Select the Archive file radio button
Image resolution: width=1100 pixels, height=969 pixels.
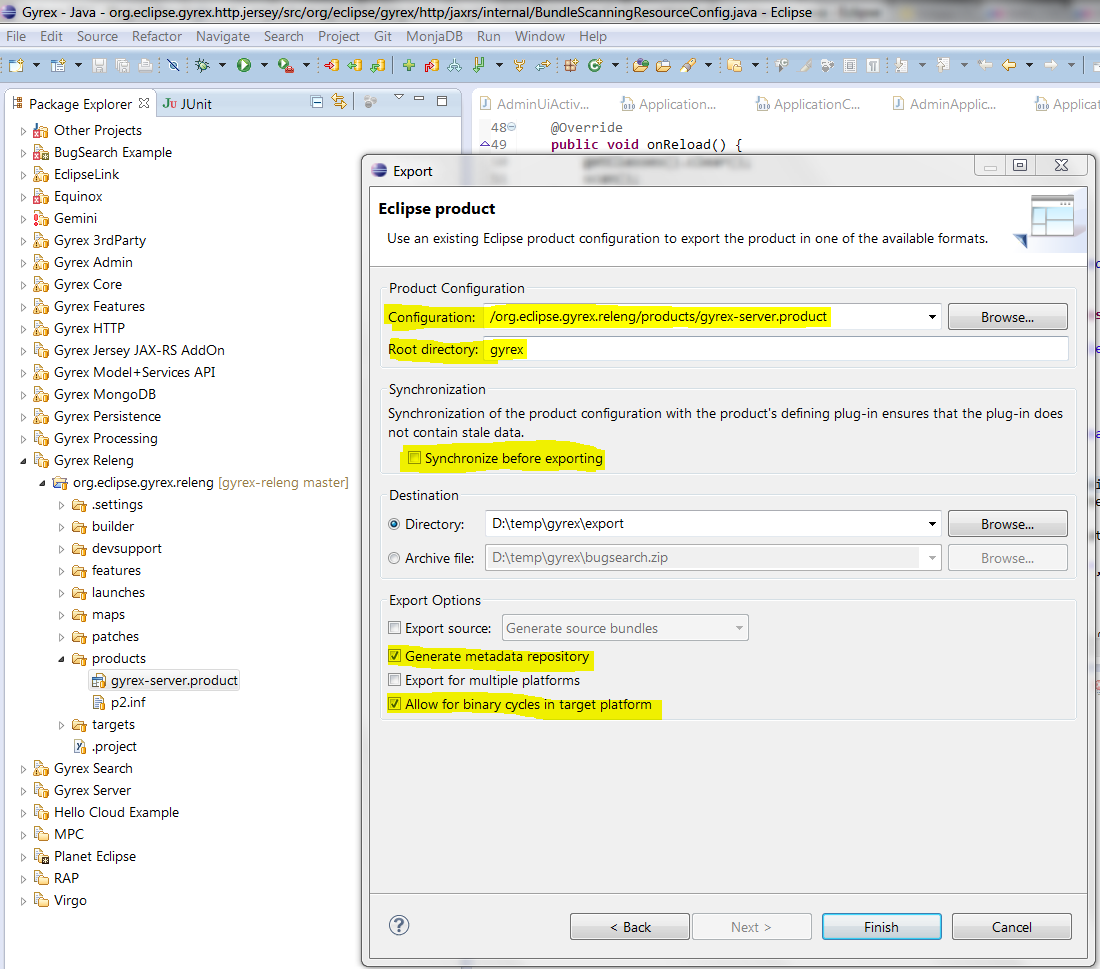point(394,558)
